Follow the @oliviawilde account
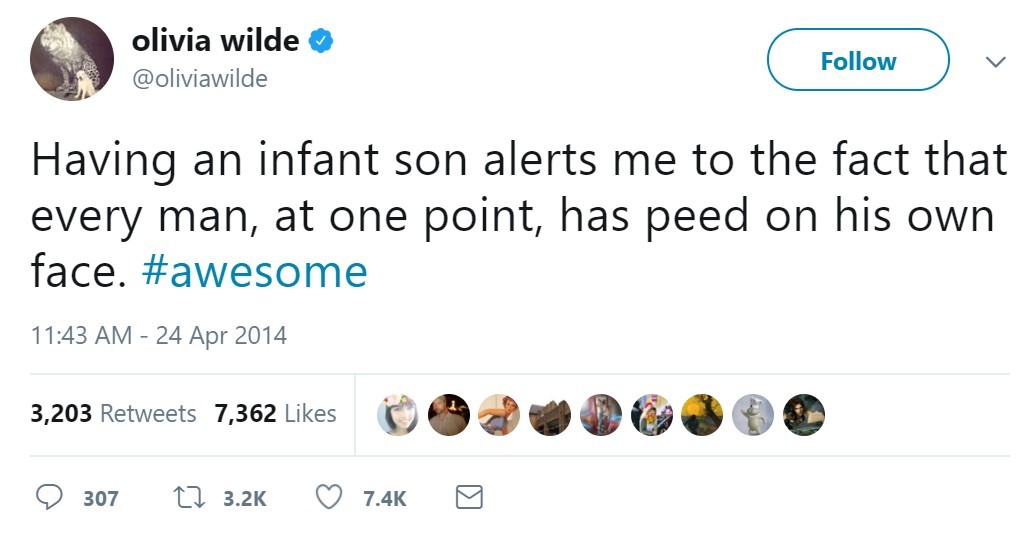 coord(858,60)
